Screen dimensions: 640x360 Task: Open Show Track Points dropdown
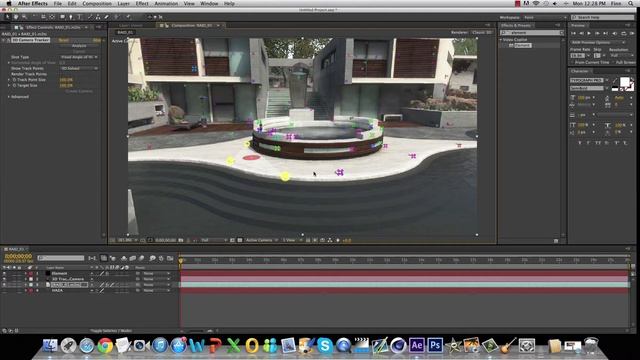coord(79,68)
